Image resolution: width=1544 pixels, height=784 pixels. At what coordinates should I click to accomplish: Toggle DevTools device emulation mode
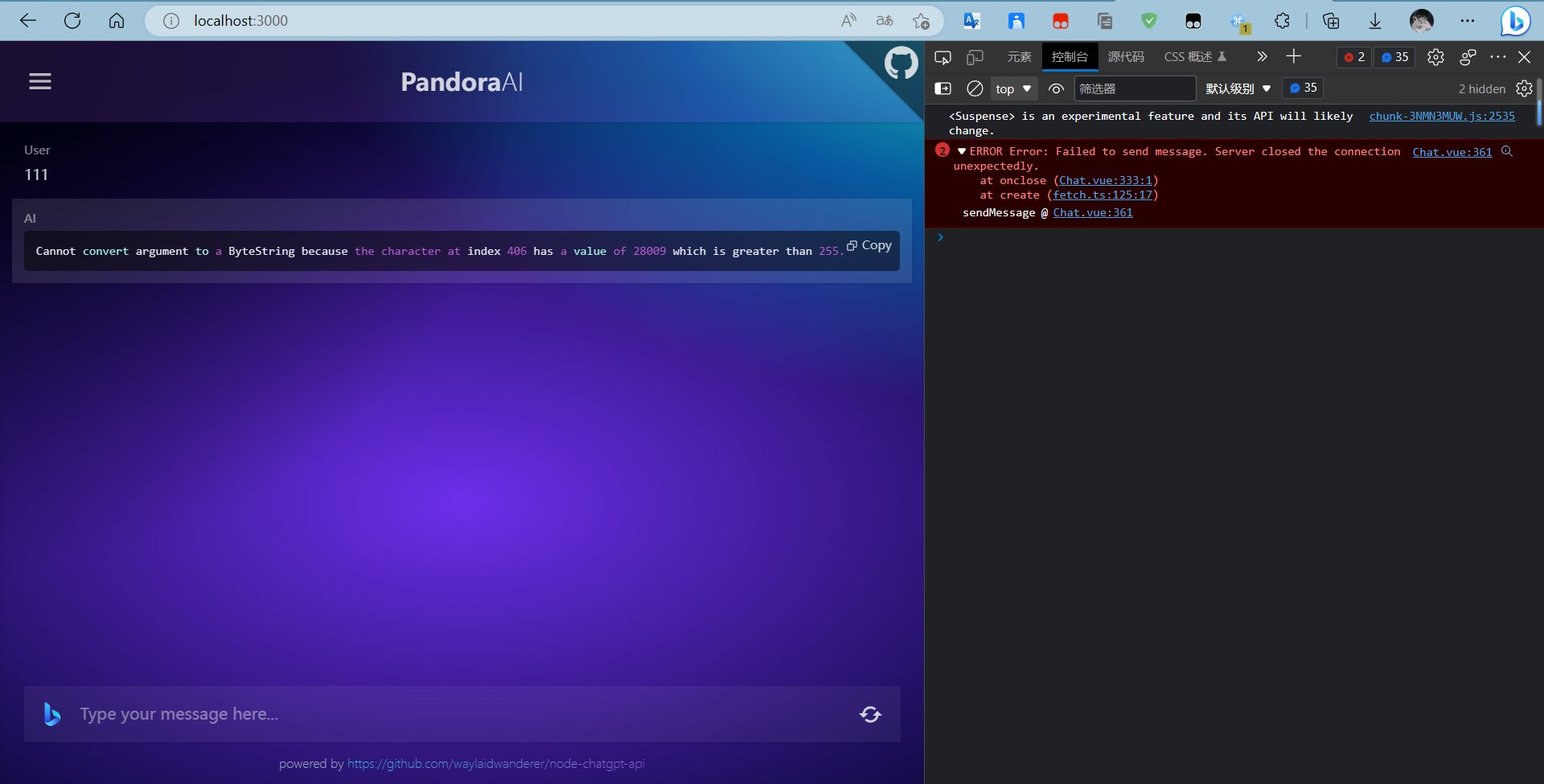pyautogui.click(x=975, y=57)
